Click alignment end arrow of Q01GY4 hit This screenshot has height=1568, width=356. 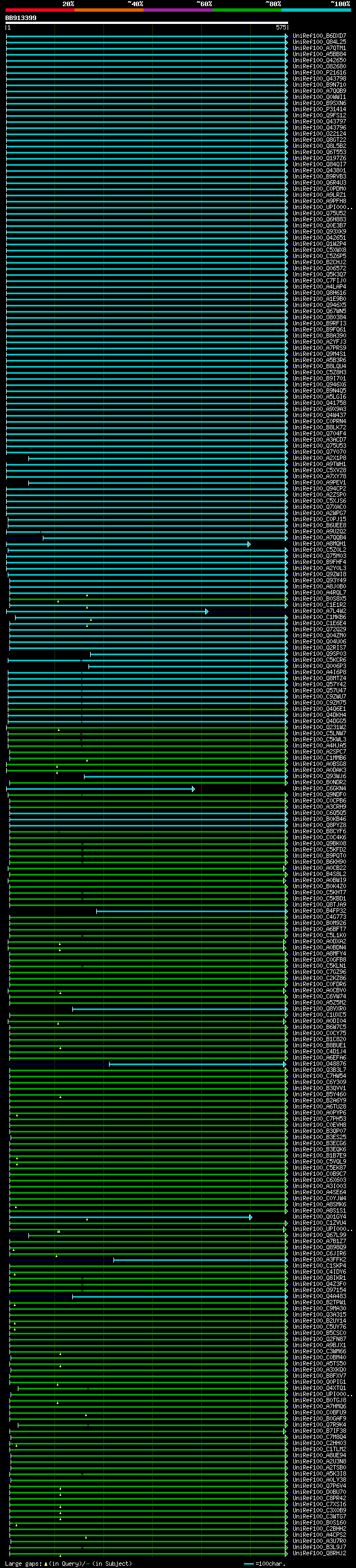(x=250, y=1218)
